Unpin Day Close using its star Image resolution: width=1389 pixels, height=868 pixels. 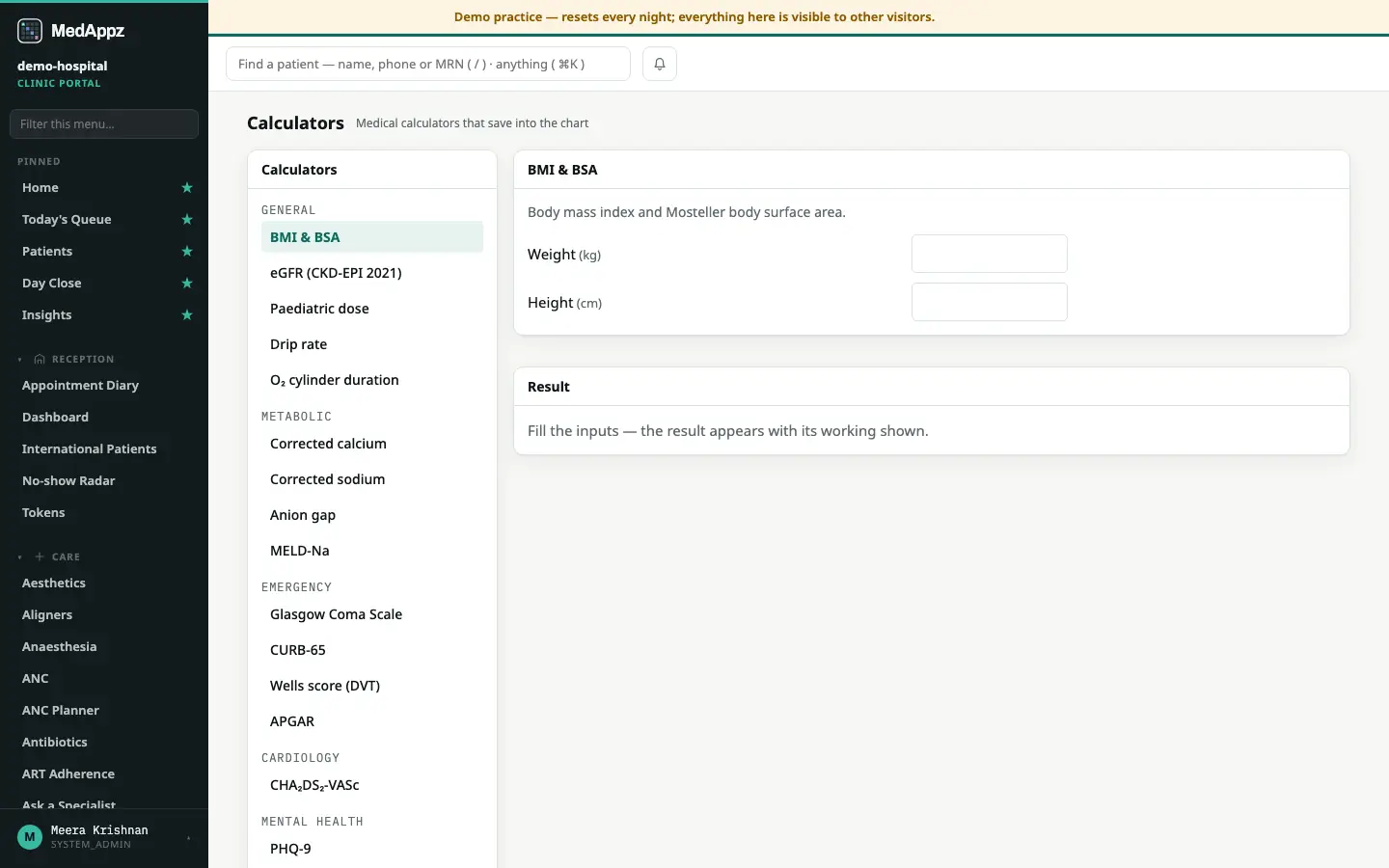[187, 284]
